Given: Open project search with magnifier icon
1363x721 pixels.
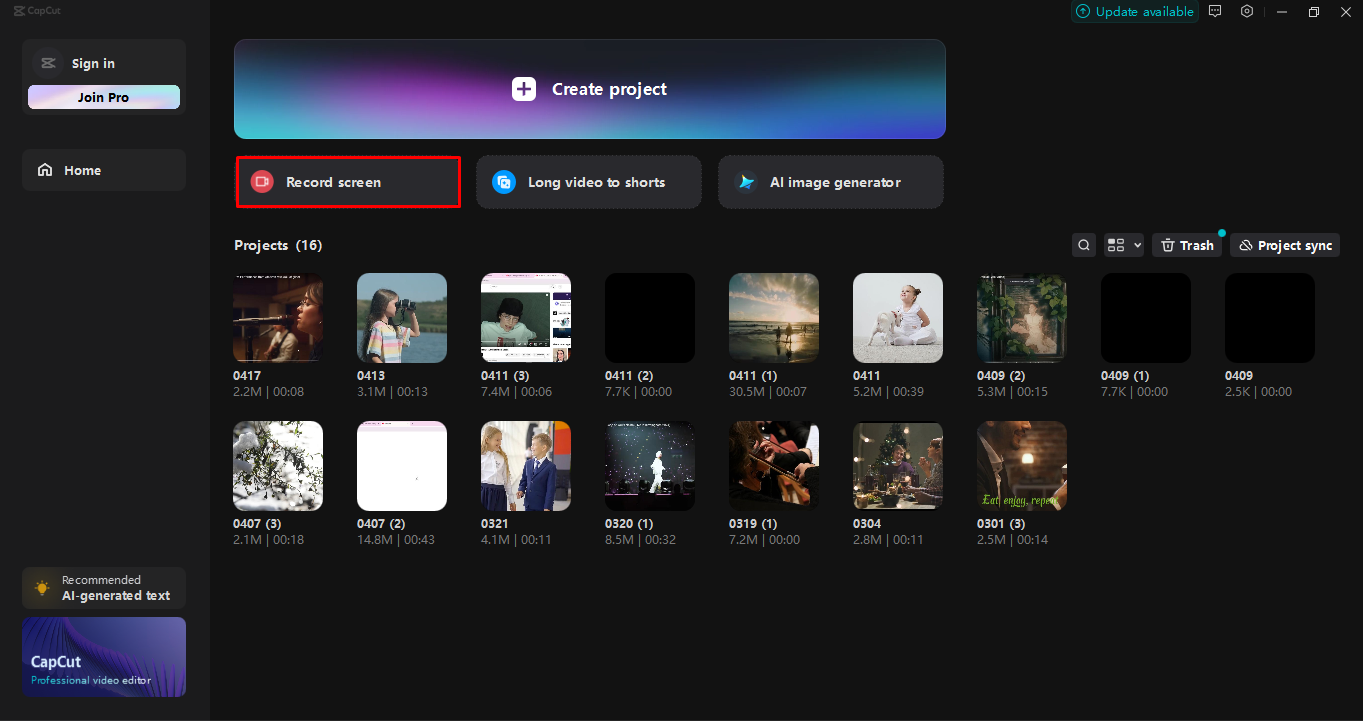Looking at the screenshot, I should coord(1083,245).
